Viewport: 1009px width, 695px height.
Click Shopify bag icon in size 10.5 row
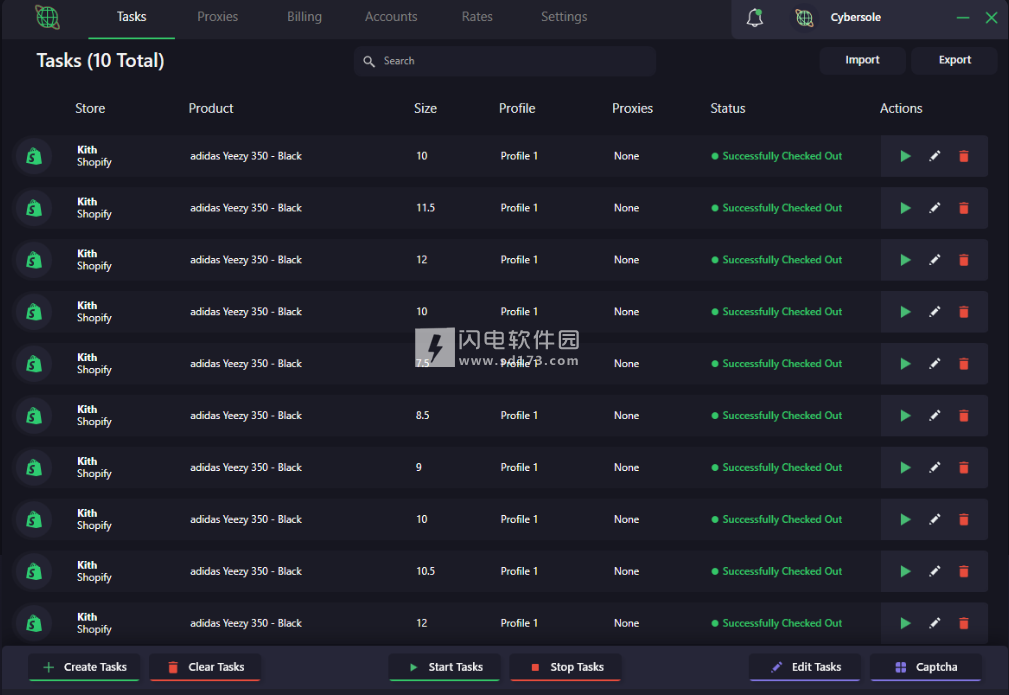[x=33, y=571]
